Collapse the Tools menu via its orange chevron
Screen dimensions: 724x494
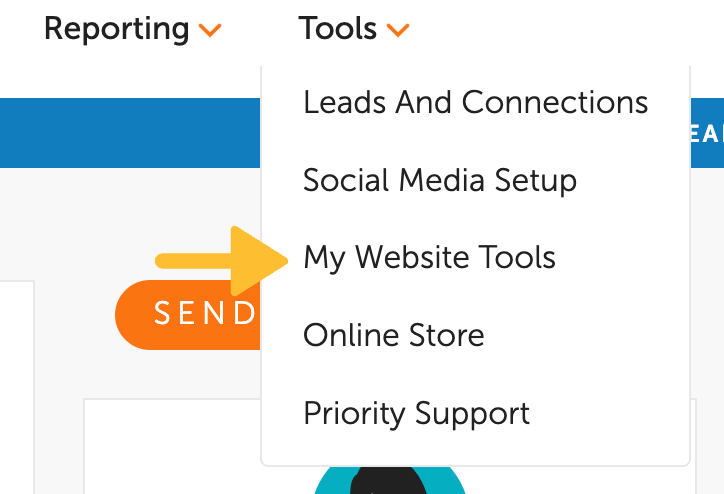pyautogui.click(x=398, y=31)
